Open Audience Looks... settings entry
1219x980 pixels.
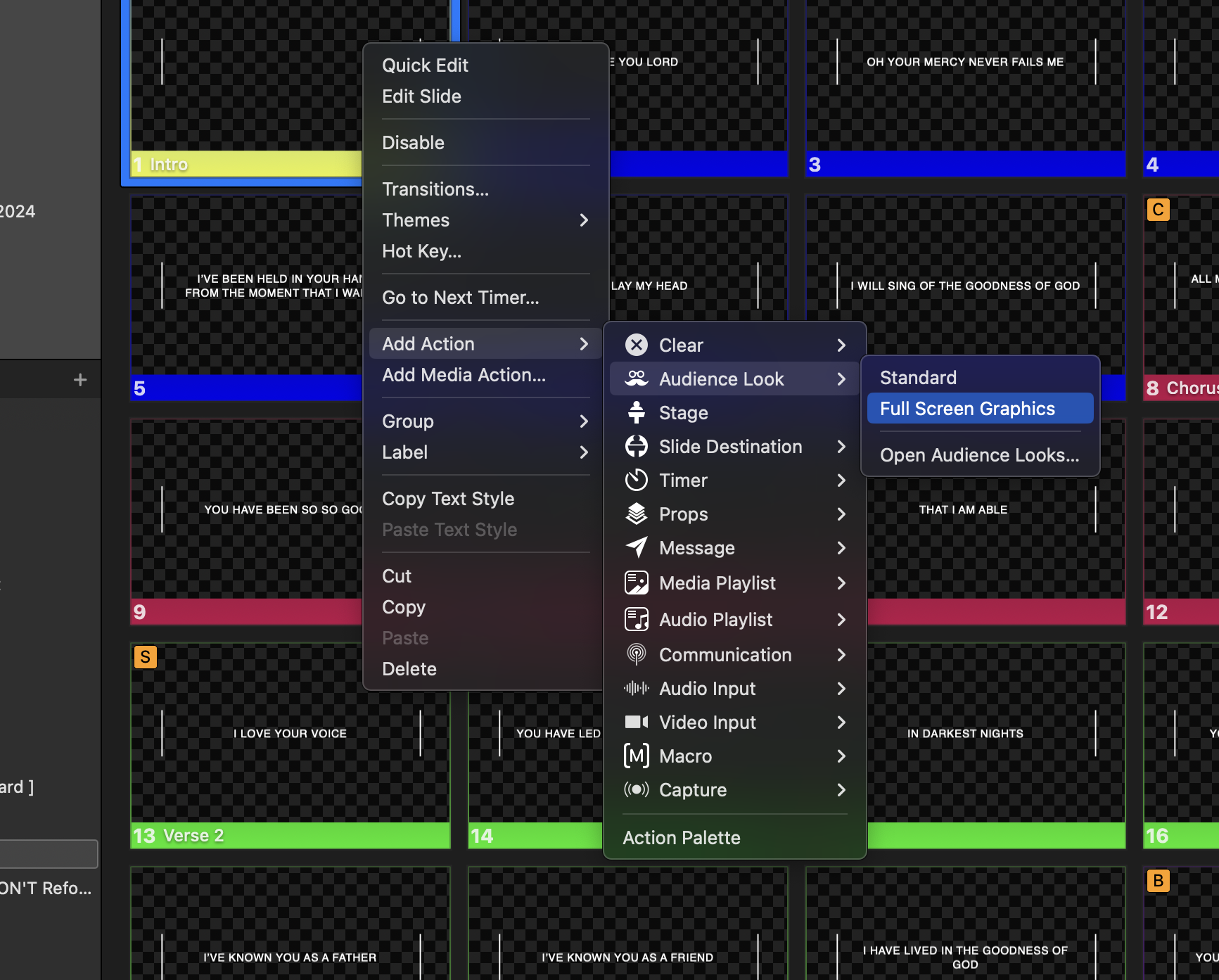[x=980, y=455]
